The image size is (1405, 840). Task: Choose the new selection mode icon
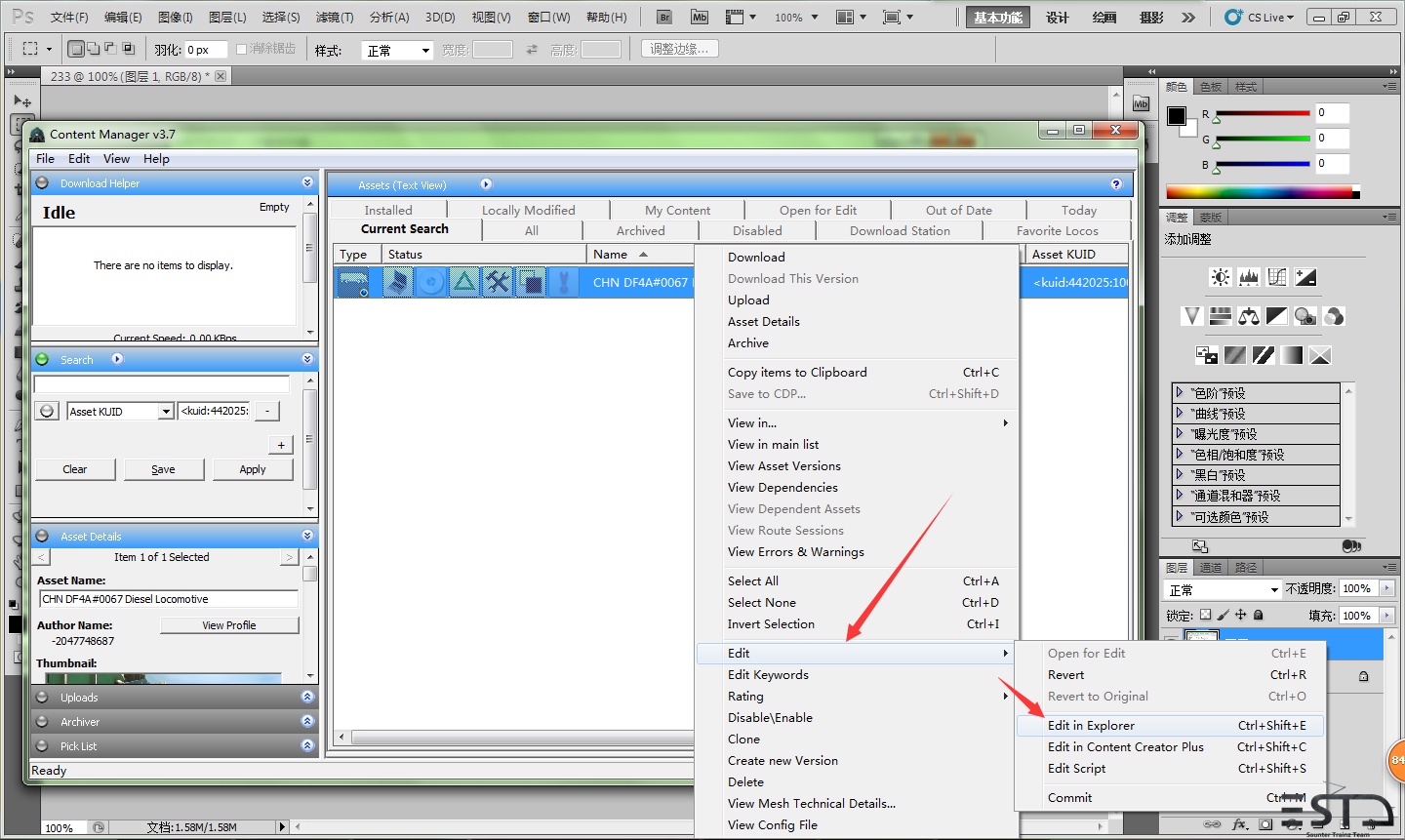[x=77, y=49]
